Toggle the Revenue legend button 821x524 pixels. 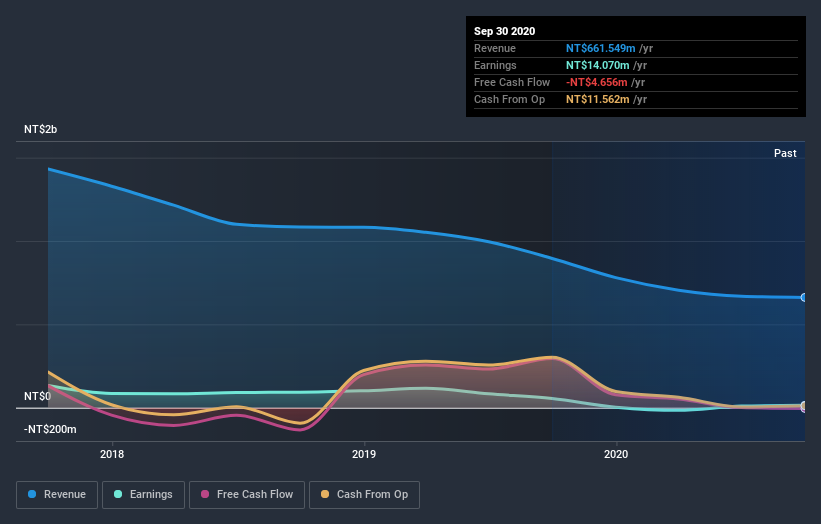coord(57,495)
